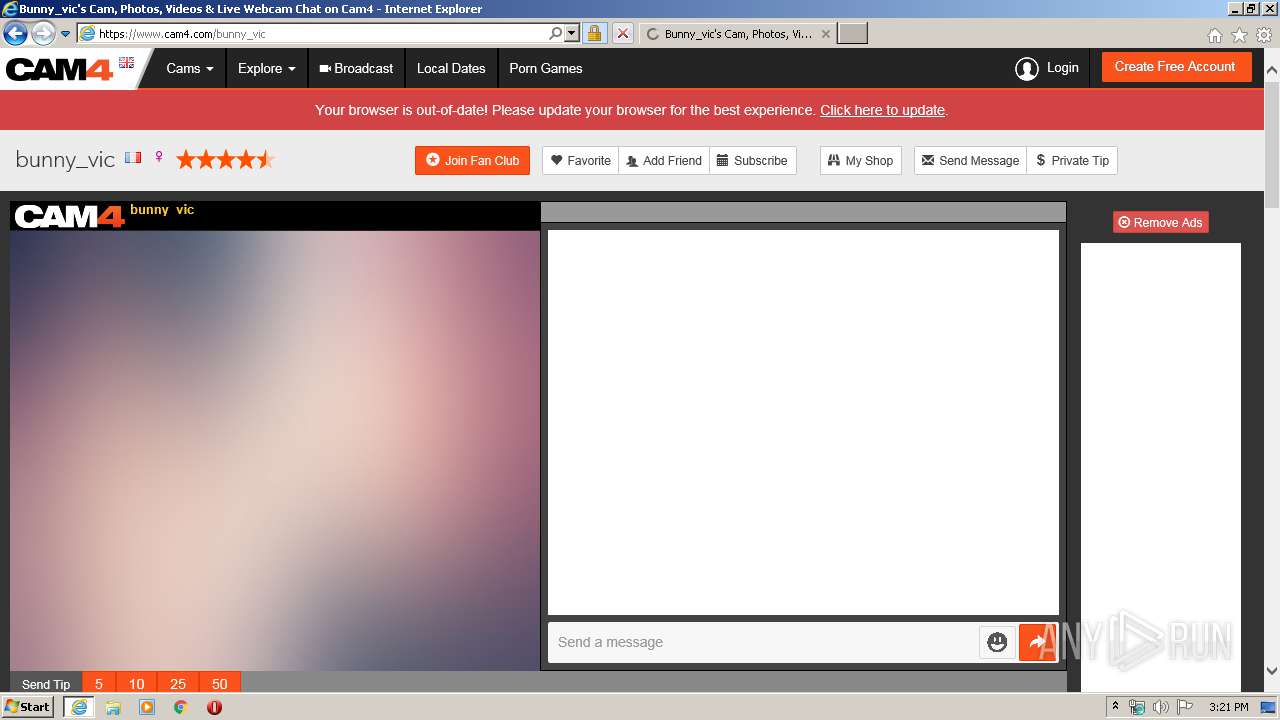Image resolution: width=1280 pixels, height=720 pixels.
Task: Click the Send a message input field
Action: 763,642
